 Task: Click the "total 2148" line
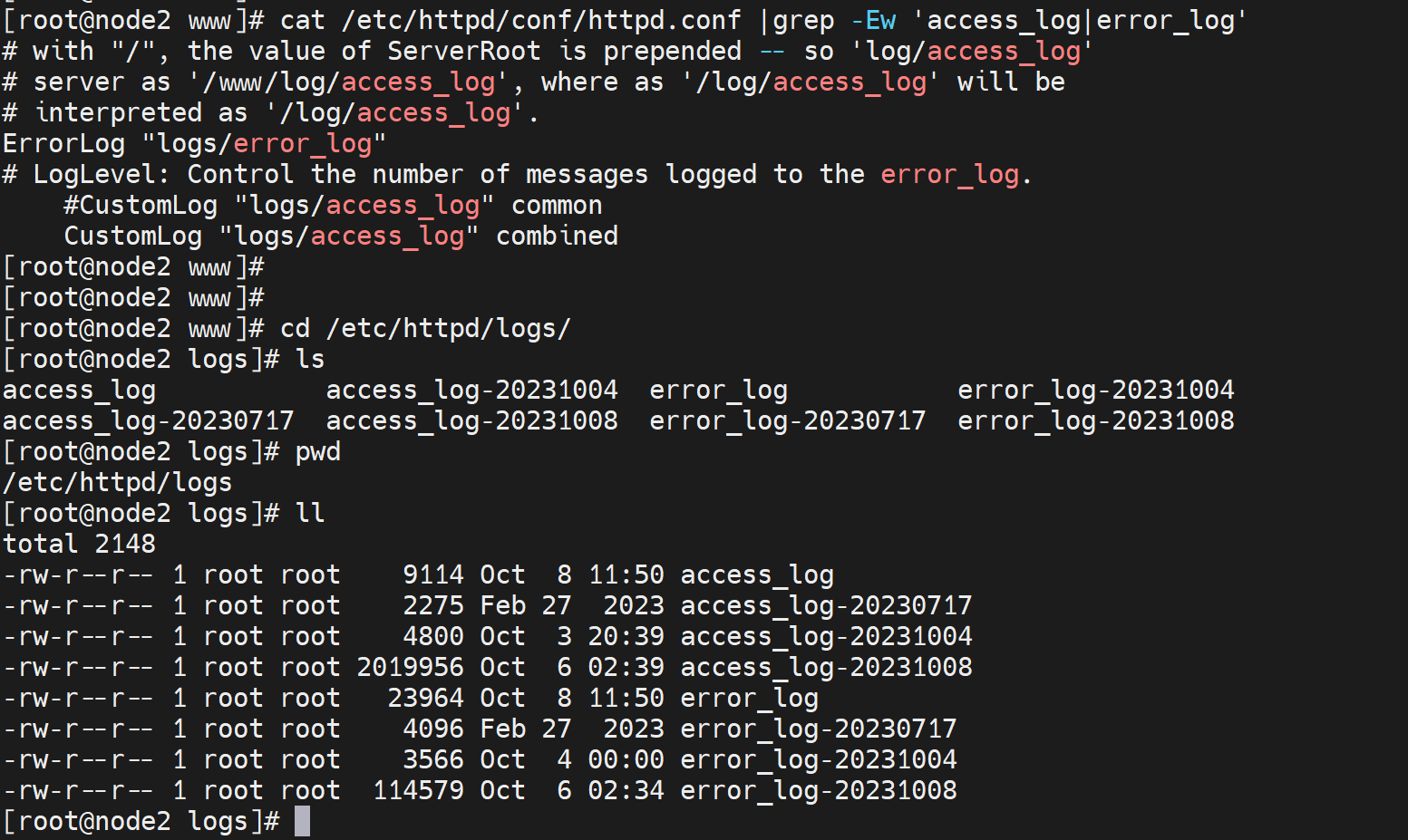(79, 544)
